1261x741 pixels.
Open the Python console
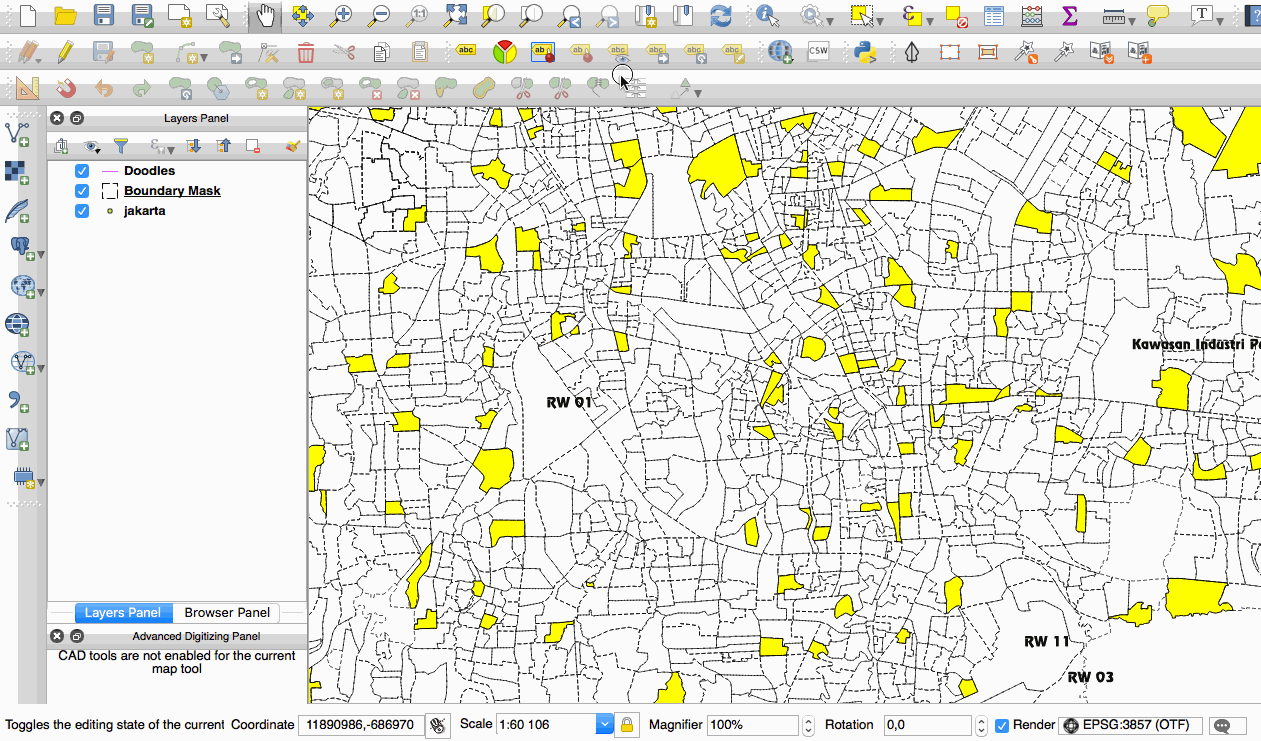[865, 52]
